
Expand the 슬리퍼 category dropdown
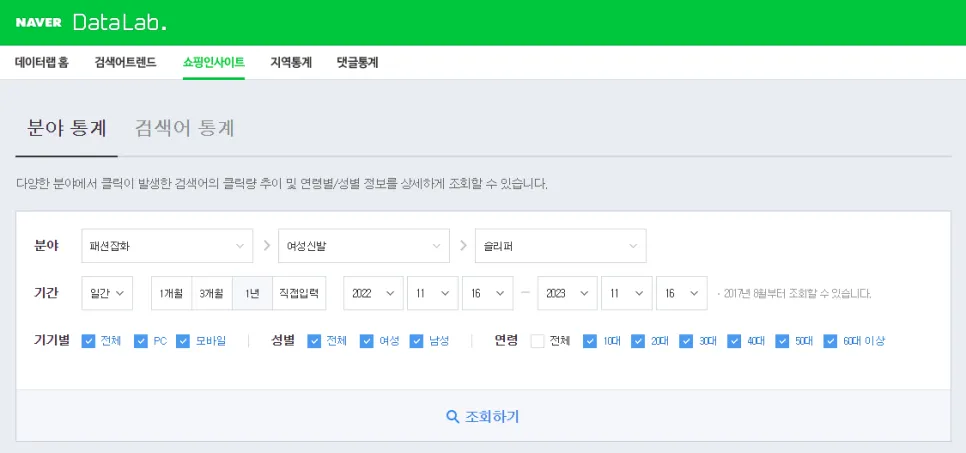click(561, 246)
